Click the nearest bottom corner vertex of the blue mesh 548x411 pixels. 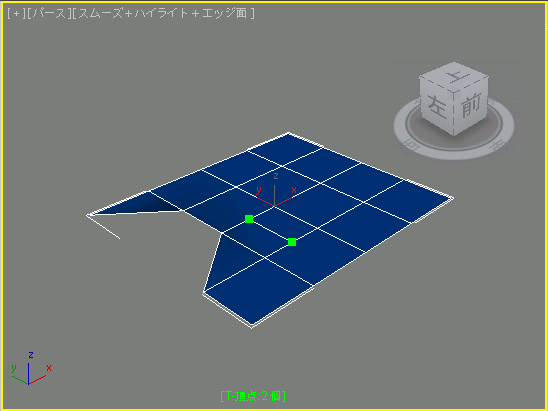pos(252,326)
